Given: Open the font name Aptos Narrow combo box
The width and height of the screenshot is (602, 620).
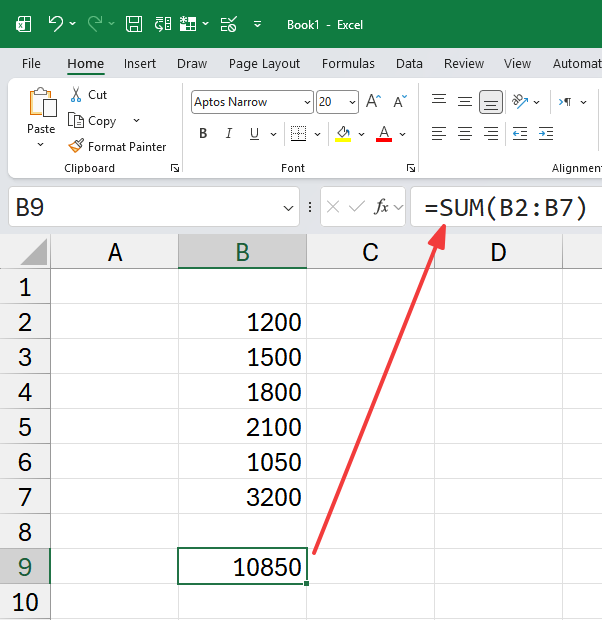Looking at the screenshot, I should 252,102.
